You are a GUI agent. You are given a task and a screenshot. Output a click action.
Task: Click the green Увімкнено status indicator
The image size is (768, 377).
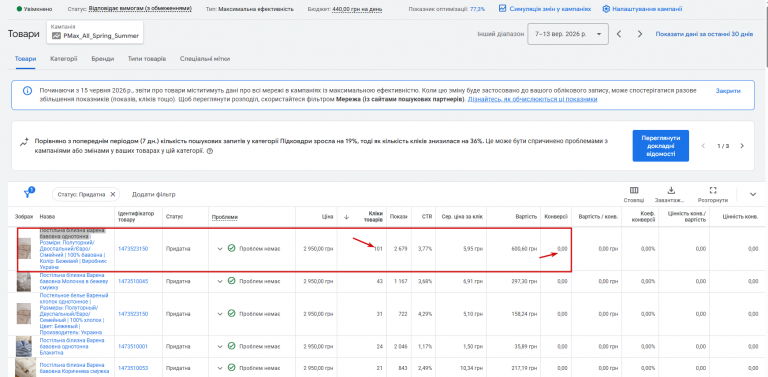pos(19,9)
